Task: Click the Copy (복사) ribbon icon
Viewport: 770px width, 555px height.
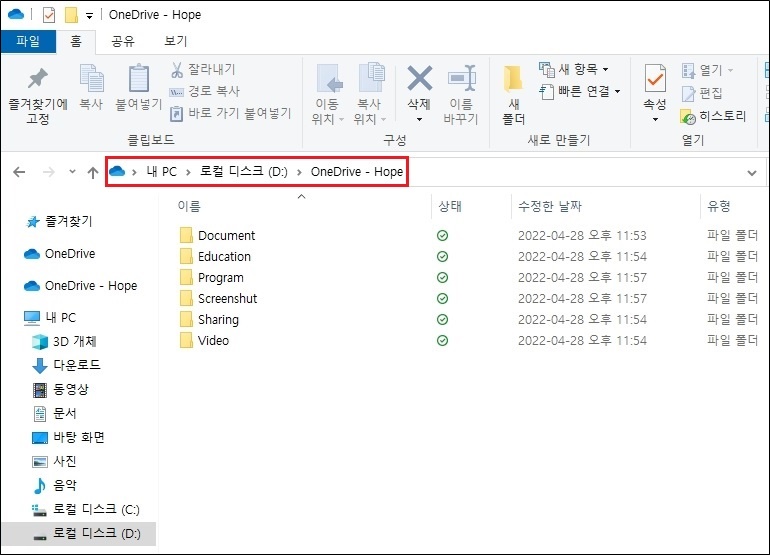Action: click(x=91, y=79)
